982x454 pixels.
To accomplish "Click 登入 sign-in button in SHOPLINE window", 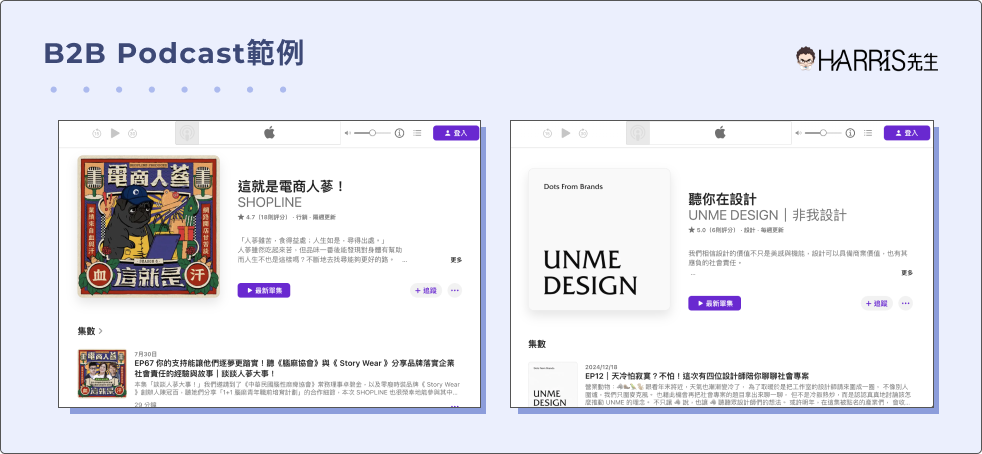I will 456,133.
